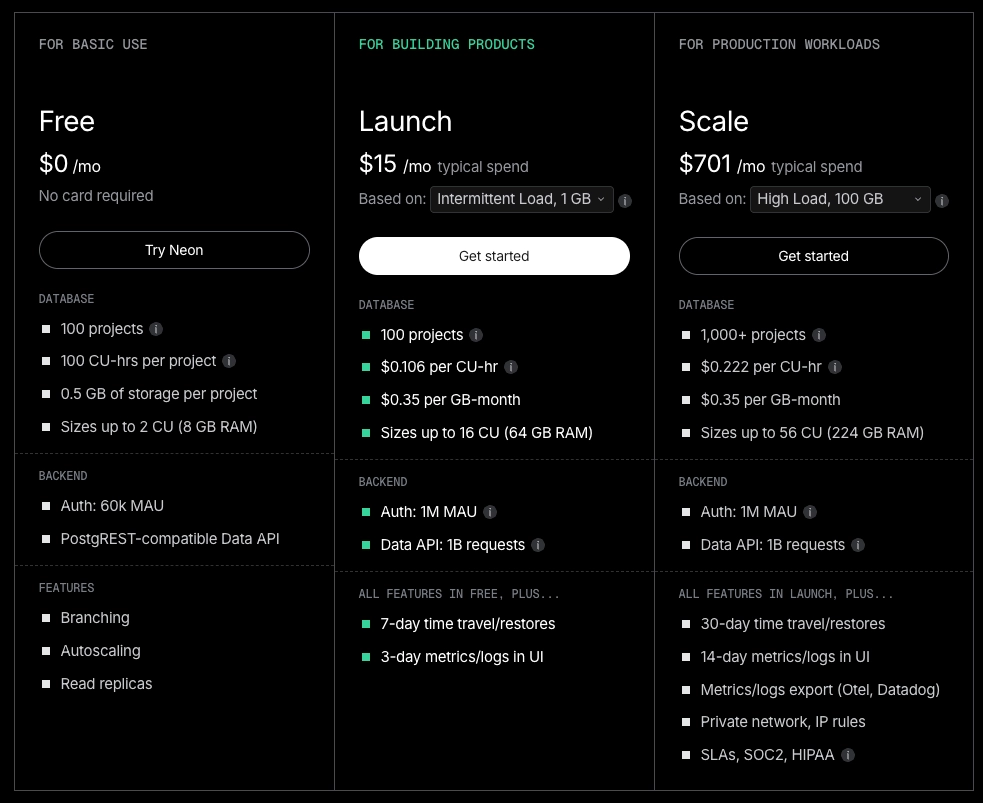The height and width of the screenshot is (803, 983).
Task: Open the High Load, 100 GB dropdown
Action: click(x=840, y=199)
